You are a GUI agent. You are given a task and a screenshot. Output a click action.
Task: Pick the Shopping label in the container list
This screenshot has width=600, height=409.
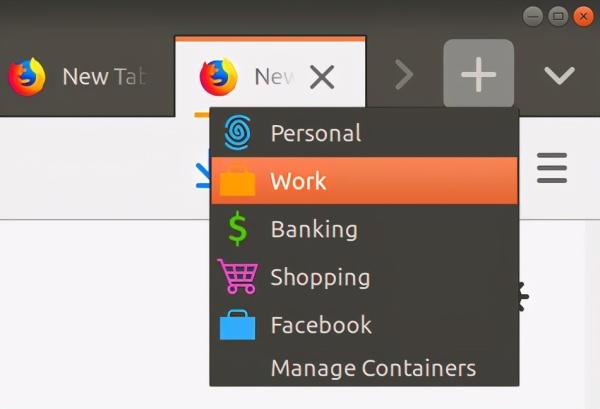(320, 277)
